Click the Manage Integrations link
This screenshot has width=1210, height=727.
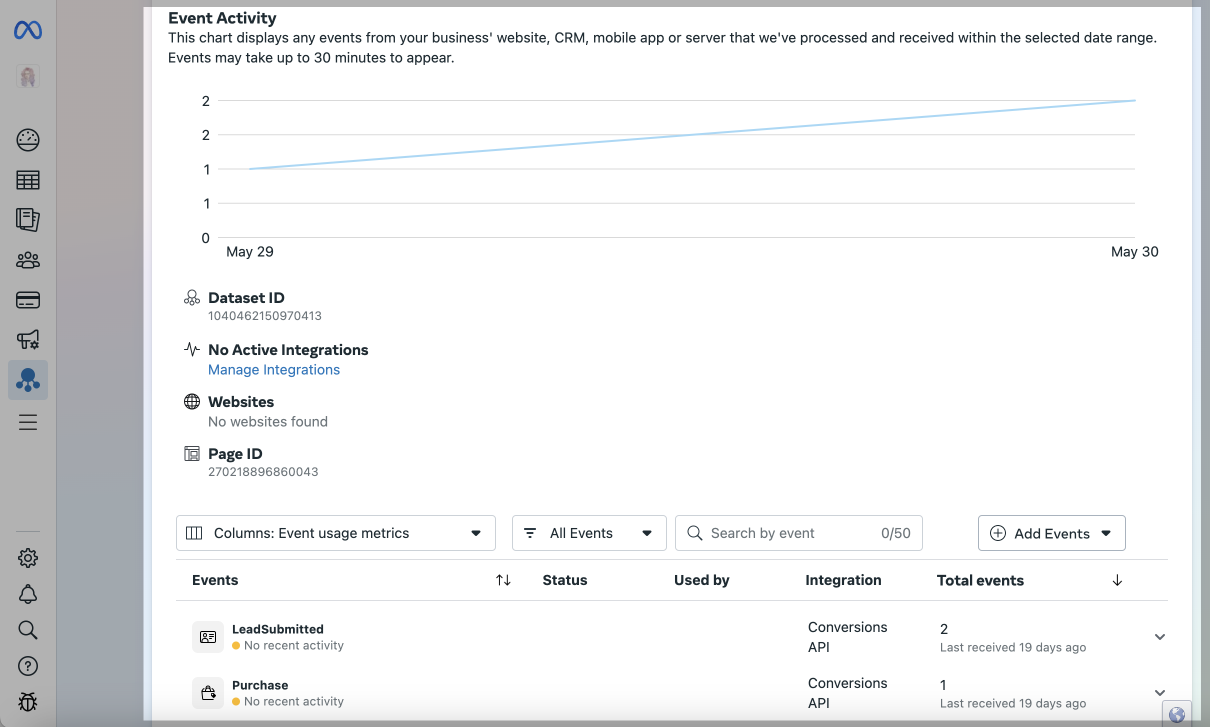click(x=274, y=370)
